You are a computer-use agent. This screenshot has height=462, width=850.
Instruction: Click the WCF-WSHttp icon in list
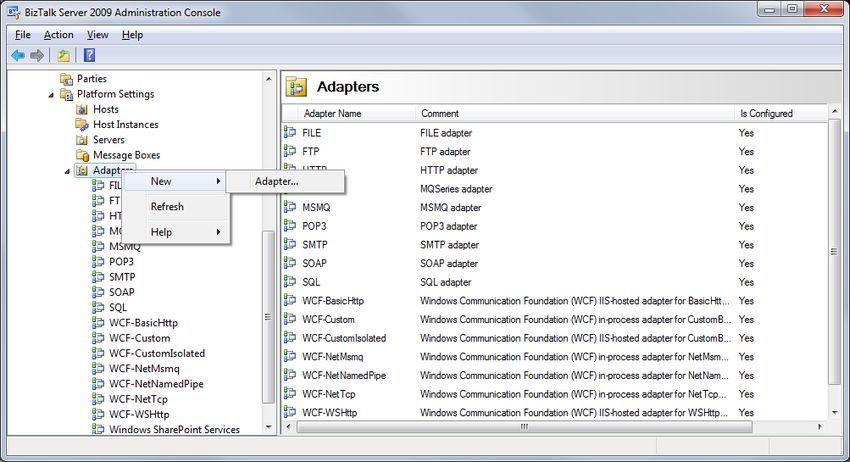pyautogui.click(x=290, y=412)
